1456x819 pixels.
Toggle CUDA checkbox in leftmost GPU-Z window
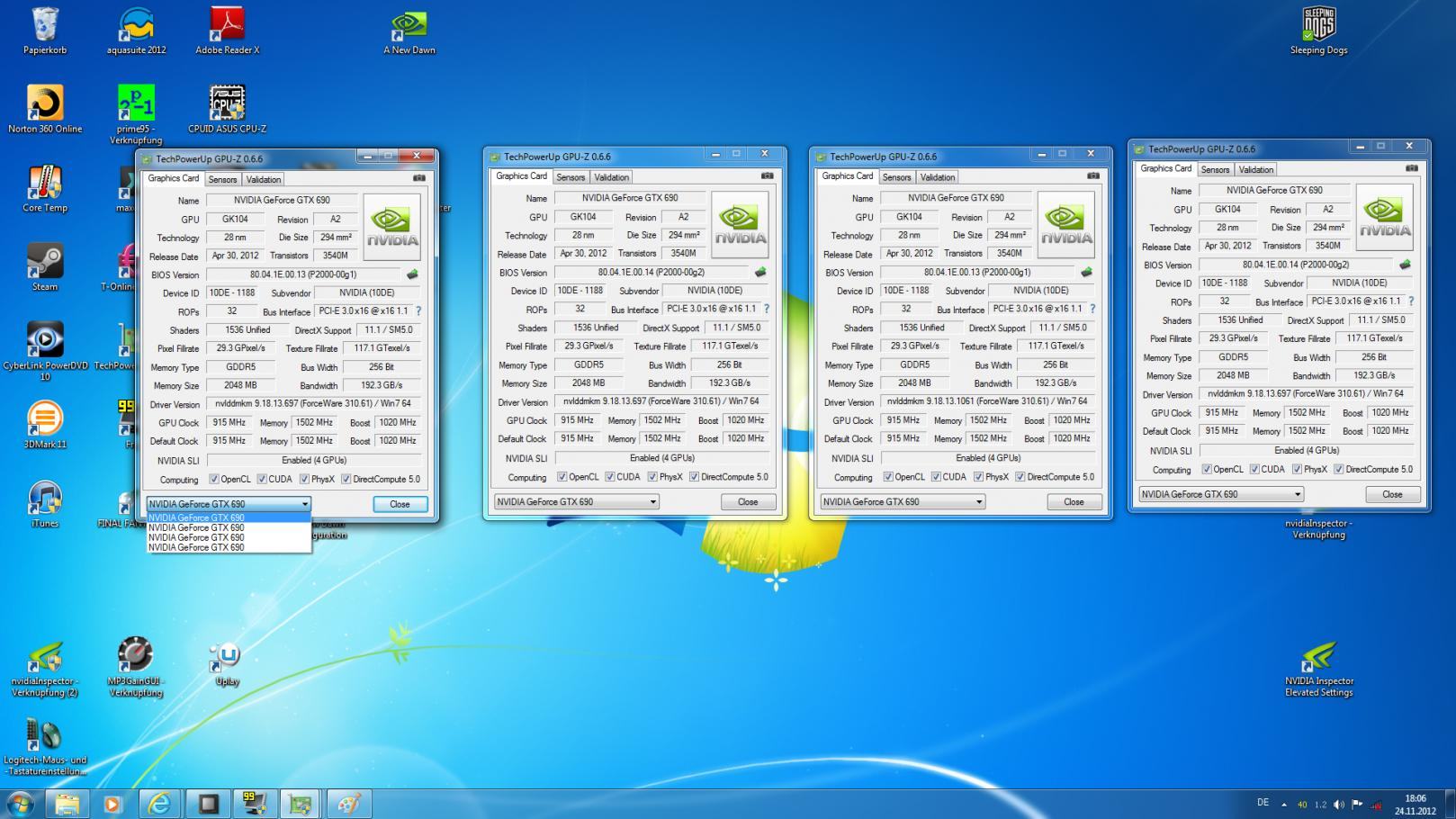click(262, 480)
